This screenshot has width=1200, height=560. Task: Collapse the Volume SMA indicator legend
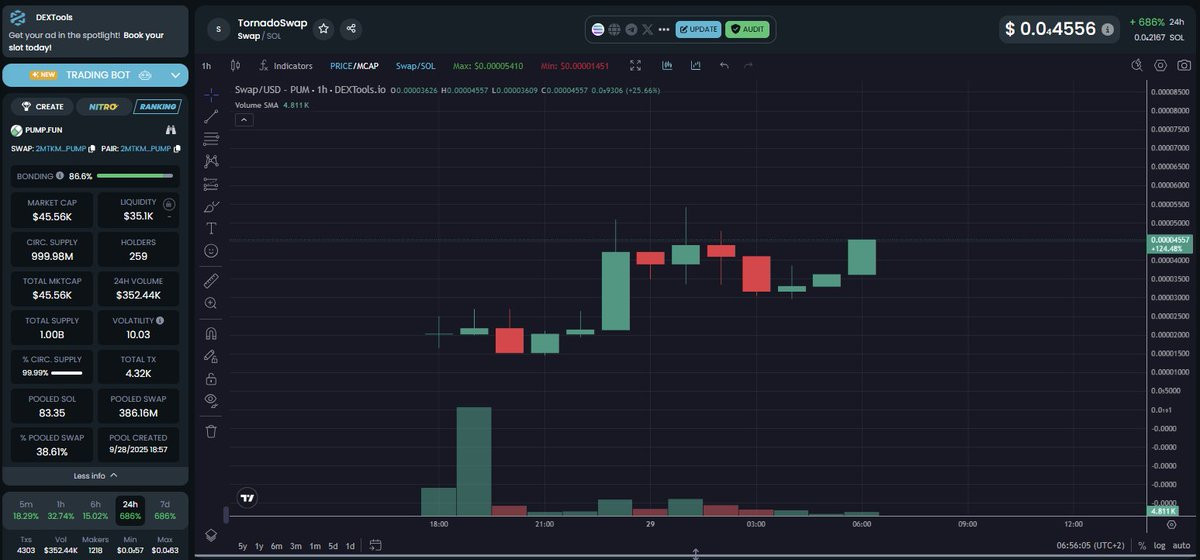244,120
